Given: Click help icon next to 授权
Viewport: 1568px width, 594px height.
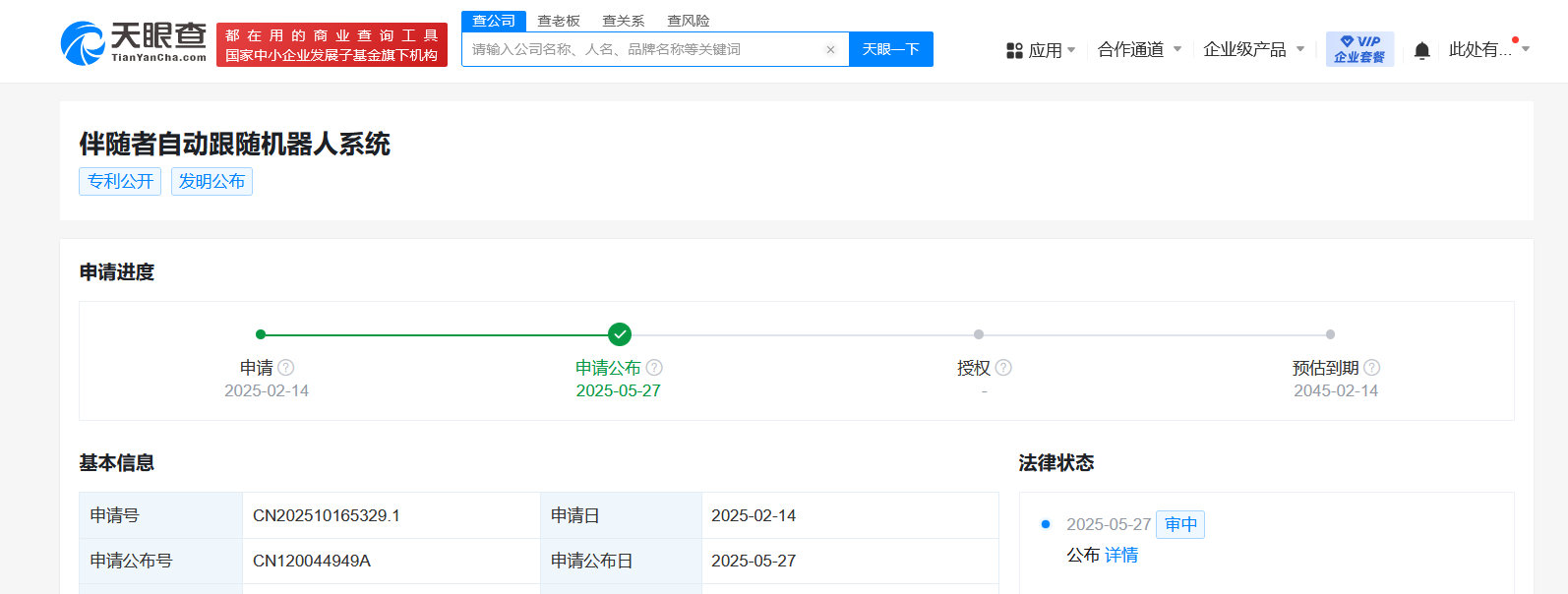Looking at the screenshot, I should [1003, 368].
